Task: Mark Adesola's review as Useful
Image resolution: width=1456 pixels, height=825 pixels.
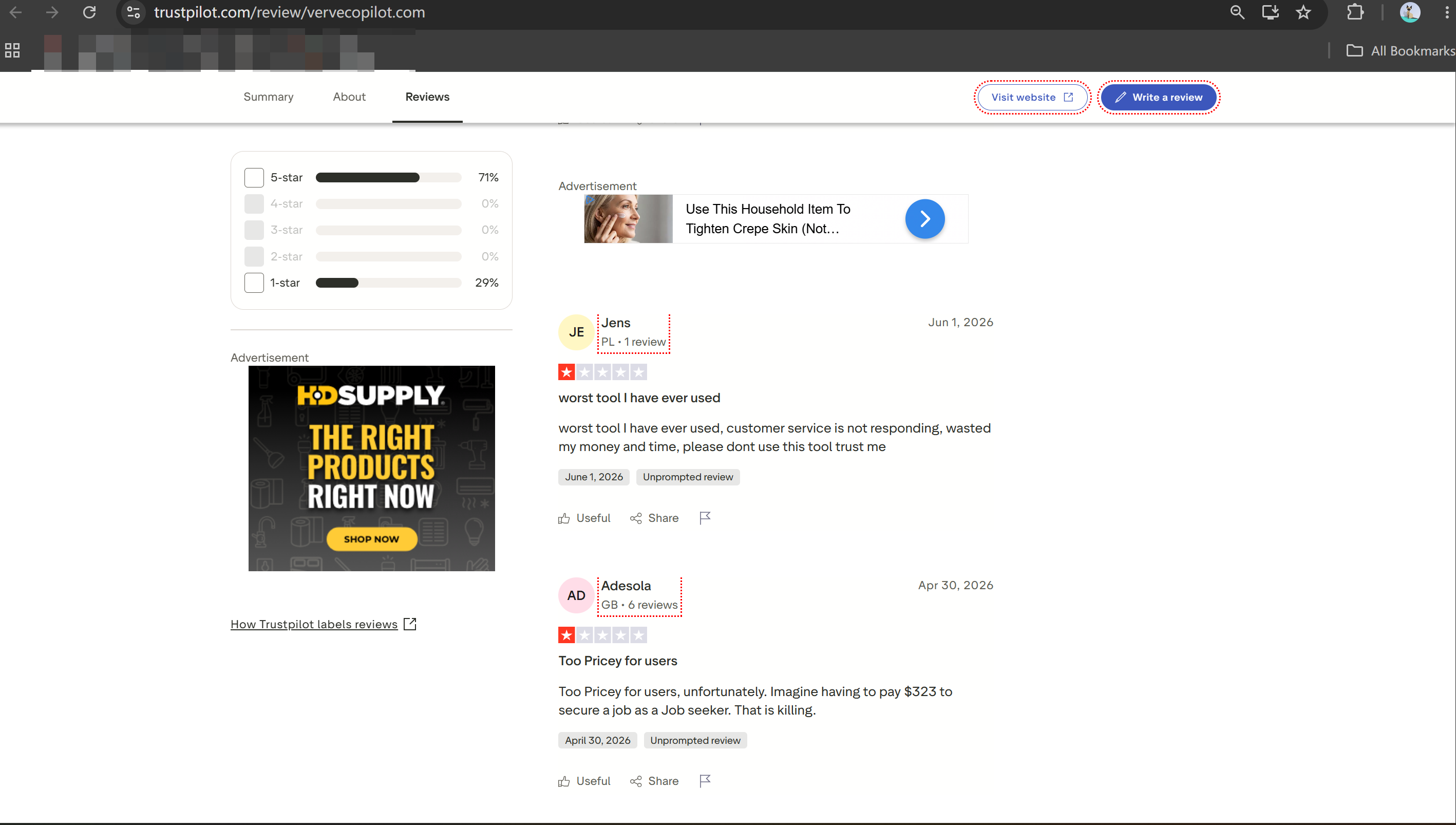Action: click(x=584, y=781)
